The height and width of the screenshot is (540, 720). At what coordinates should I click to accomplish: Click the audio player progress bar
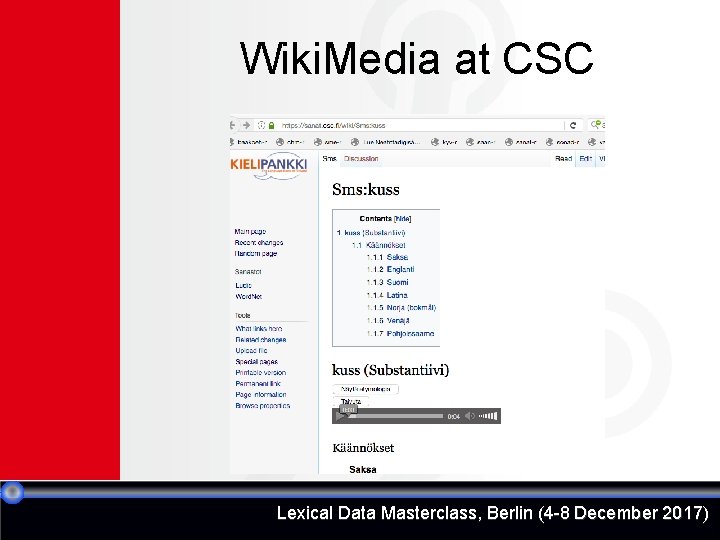(x=396, y=416)
